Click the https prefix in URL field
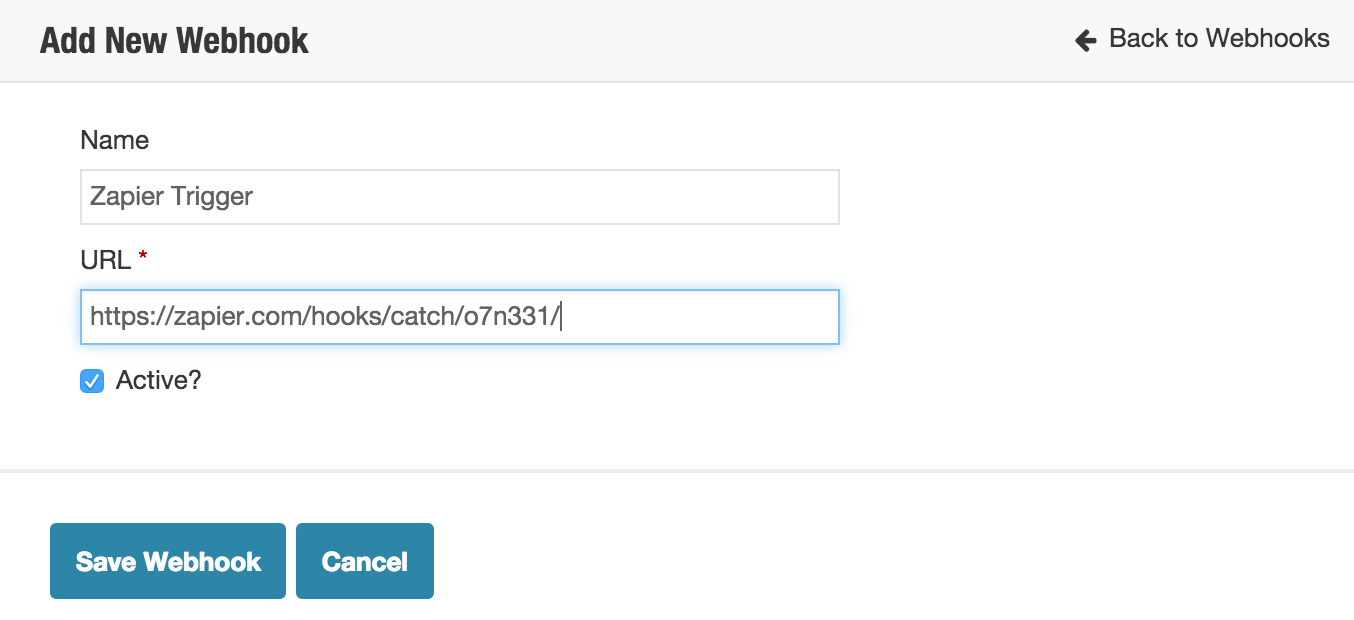 click(114, 317)
